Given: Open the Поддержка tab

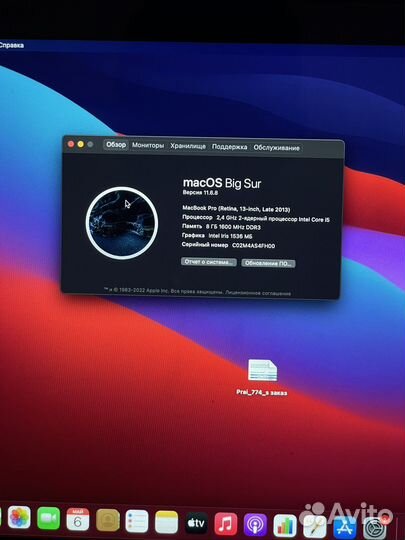Looking at the screenshot, I should [x=229, y=147].
